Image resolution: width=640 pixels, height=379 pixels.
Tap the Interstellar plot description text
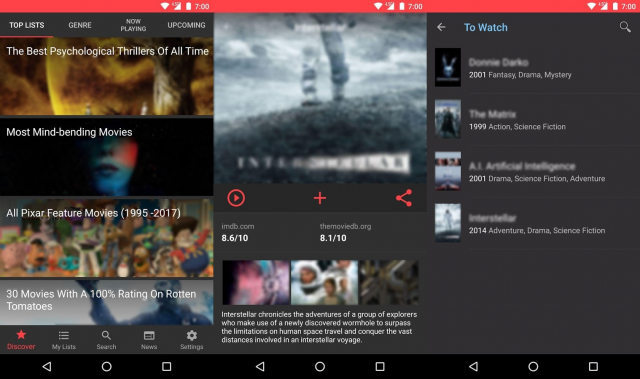pyautogui.click(x=319, y=327)
